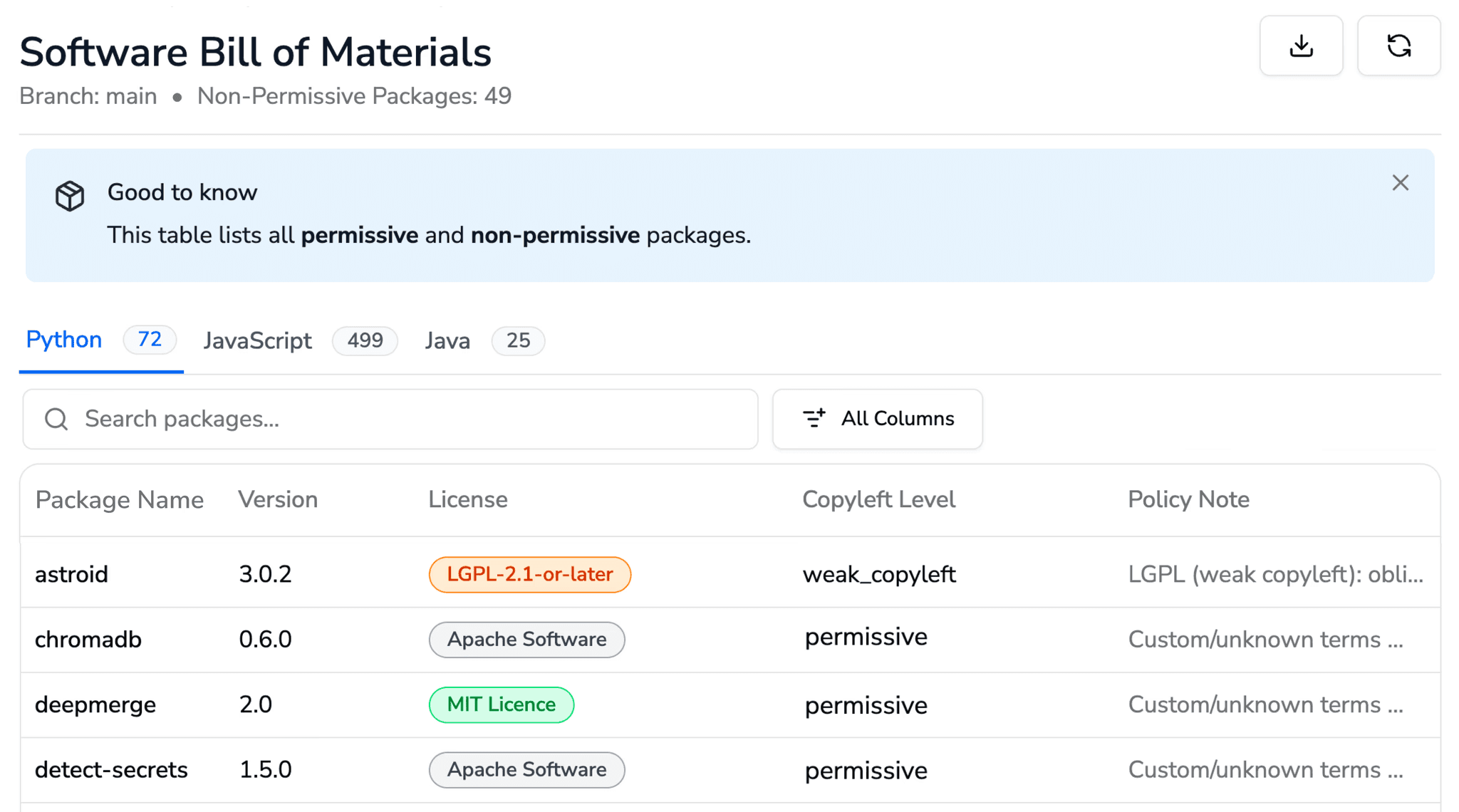This screenshot has height=812, width=1459.
Task: Select the LGPL-2.1-or-later license badge
Action: [529, 574]
